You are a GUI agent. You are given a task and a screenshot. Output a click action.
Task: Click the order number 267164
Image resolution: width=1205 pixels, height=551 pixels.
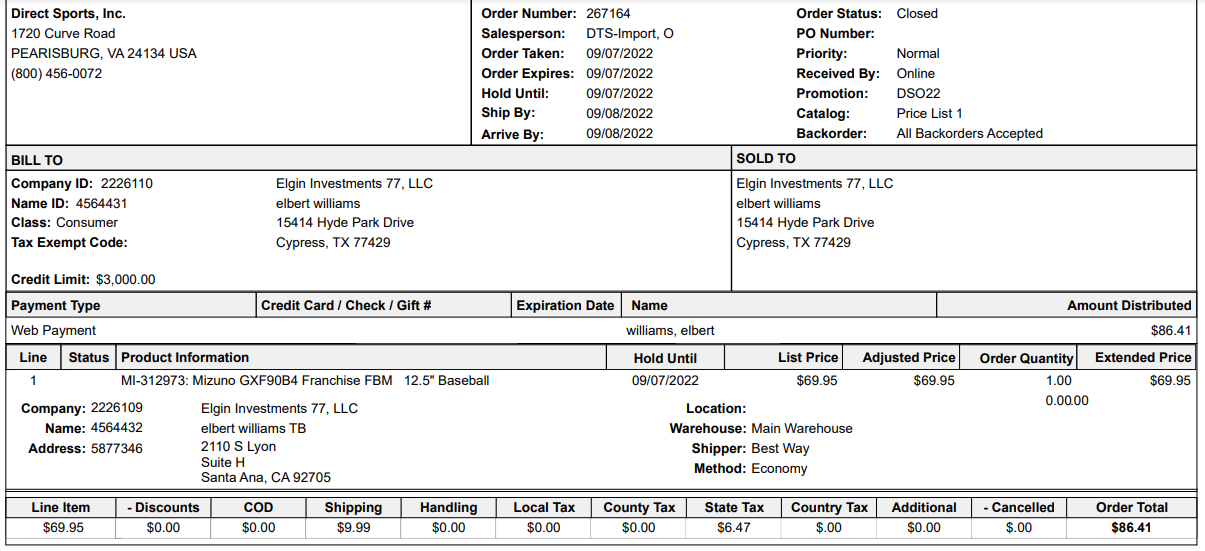pyautogui.click(x=608, y=14)
